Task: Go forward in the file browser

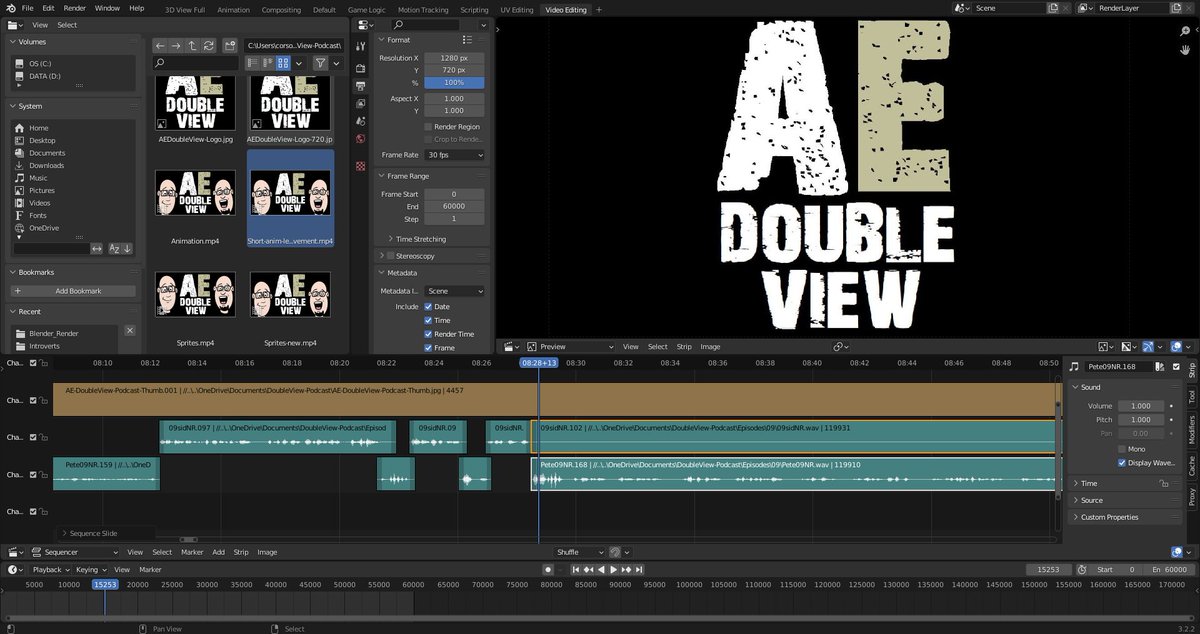Action: click(x=176, y=46)
